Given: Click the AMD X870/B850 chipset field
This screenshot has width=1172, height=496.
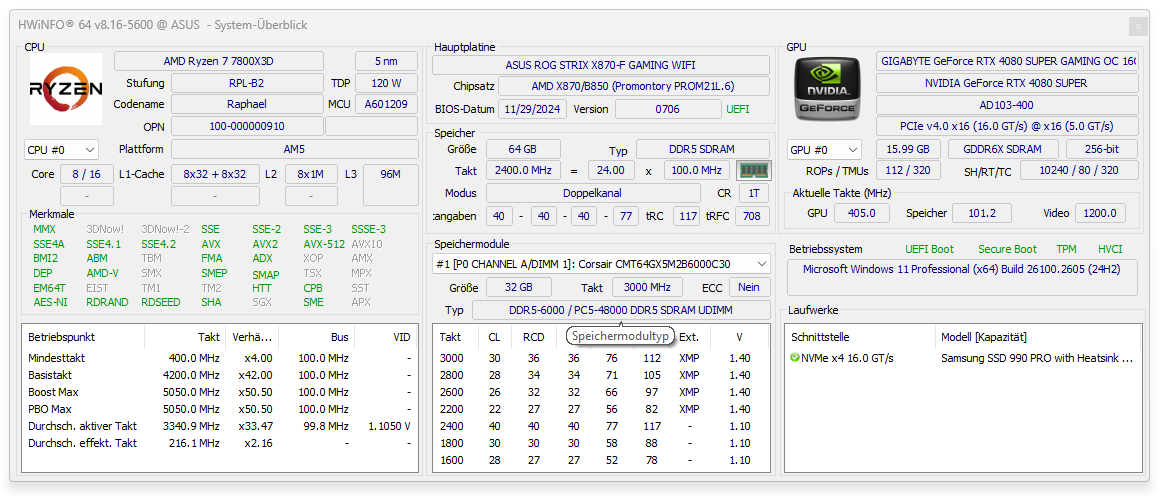Looking at the screenshot, I should pos(634,87).
